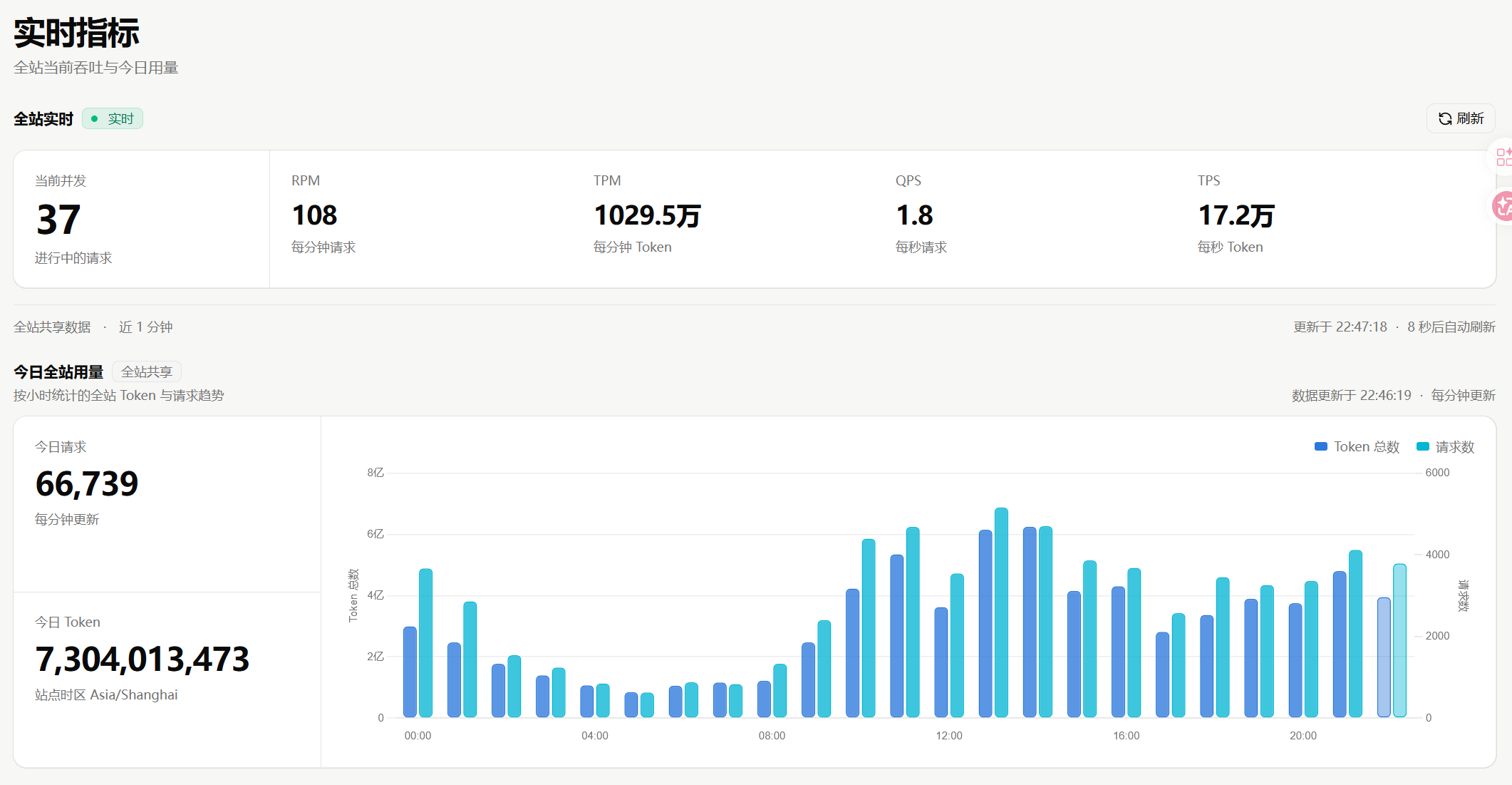The width and height of the screenshot is (1512, 785).
Task: Select the 全站共享 tag
Action: 147,371
